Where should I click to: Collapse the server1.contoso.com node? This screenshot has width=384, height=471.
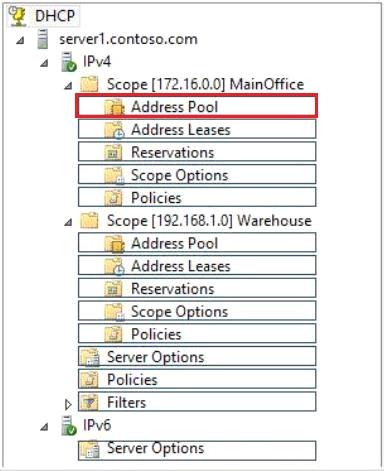(x=21, y=40)
